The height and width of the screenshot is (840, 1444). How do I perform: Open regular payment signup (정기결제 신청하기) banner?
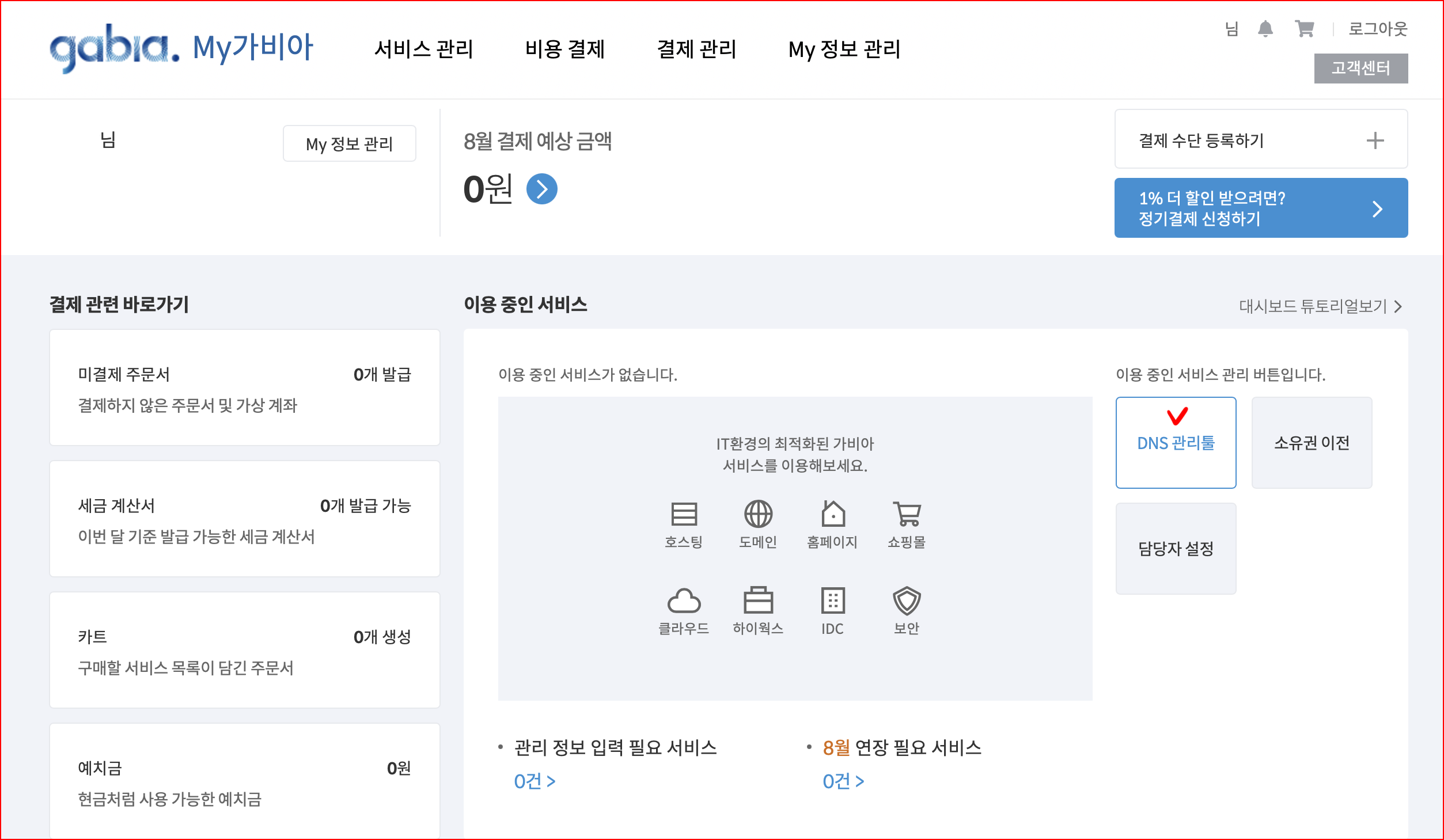(x=1260, y=208)
